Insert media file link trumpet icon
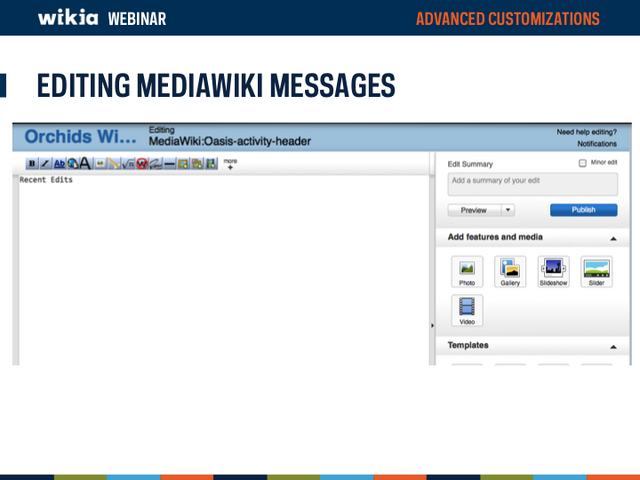 114,164
